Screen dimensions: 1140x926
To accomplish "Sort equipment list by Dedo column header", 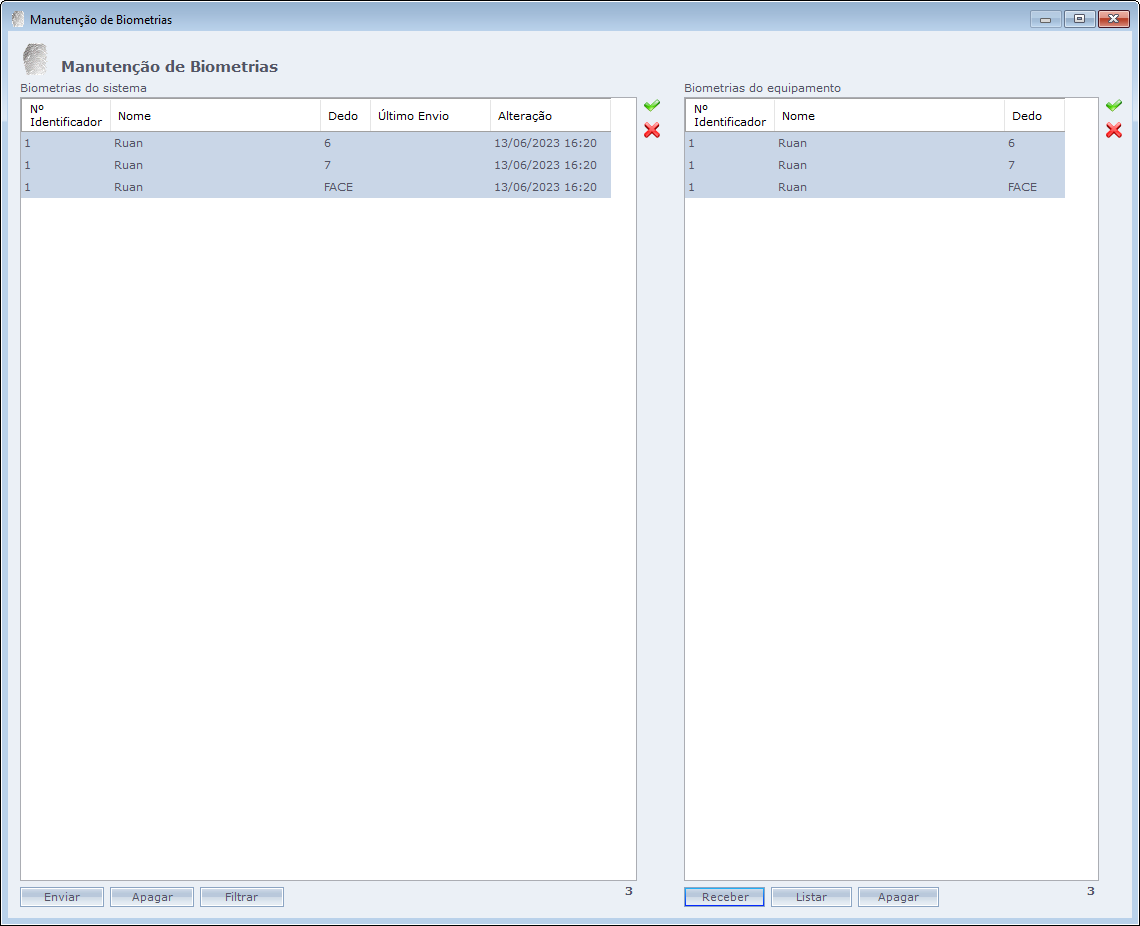I will (x=1034, y=116).
